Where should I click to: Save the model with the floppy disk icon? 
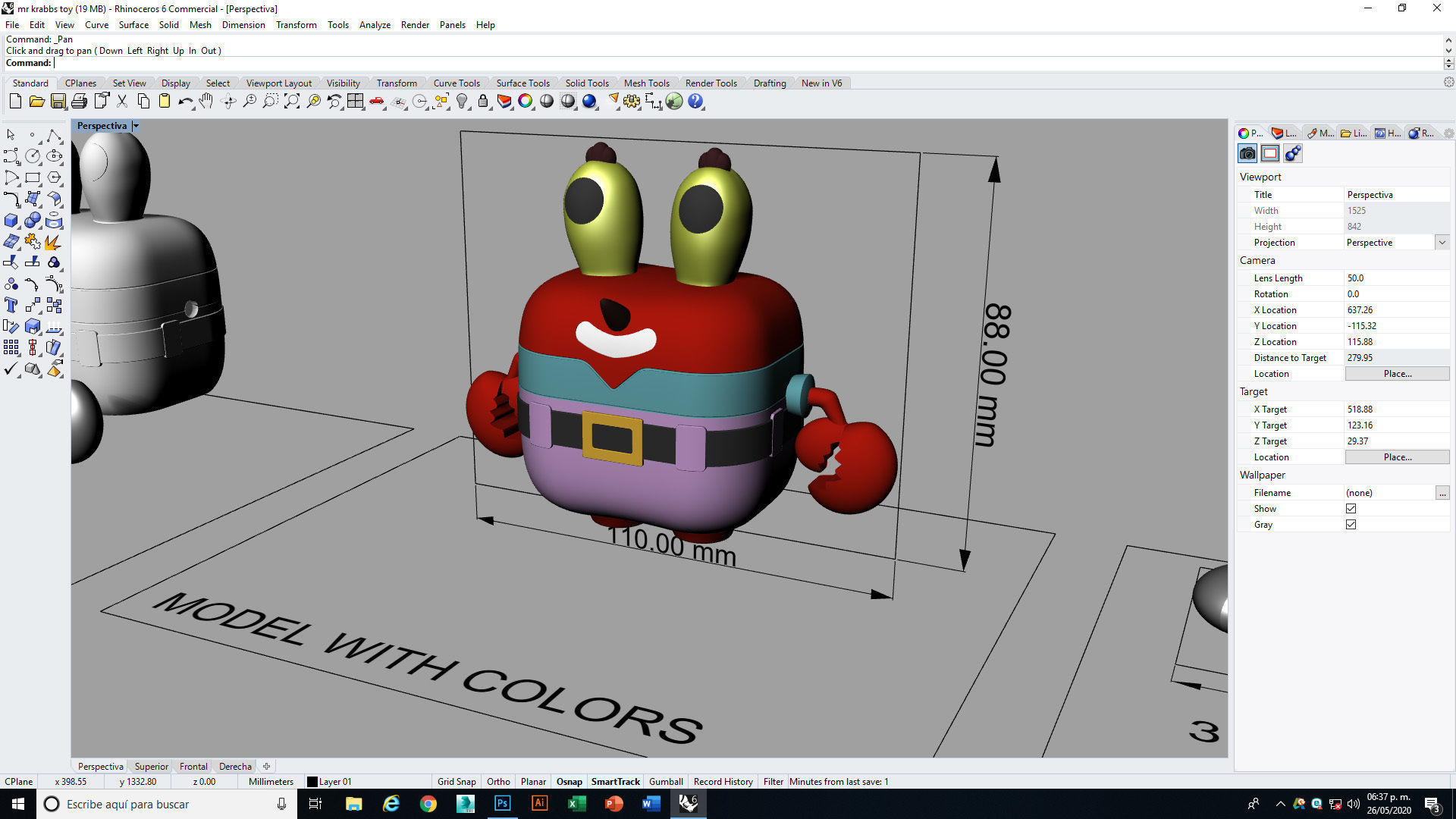click(58, 102)
